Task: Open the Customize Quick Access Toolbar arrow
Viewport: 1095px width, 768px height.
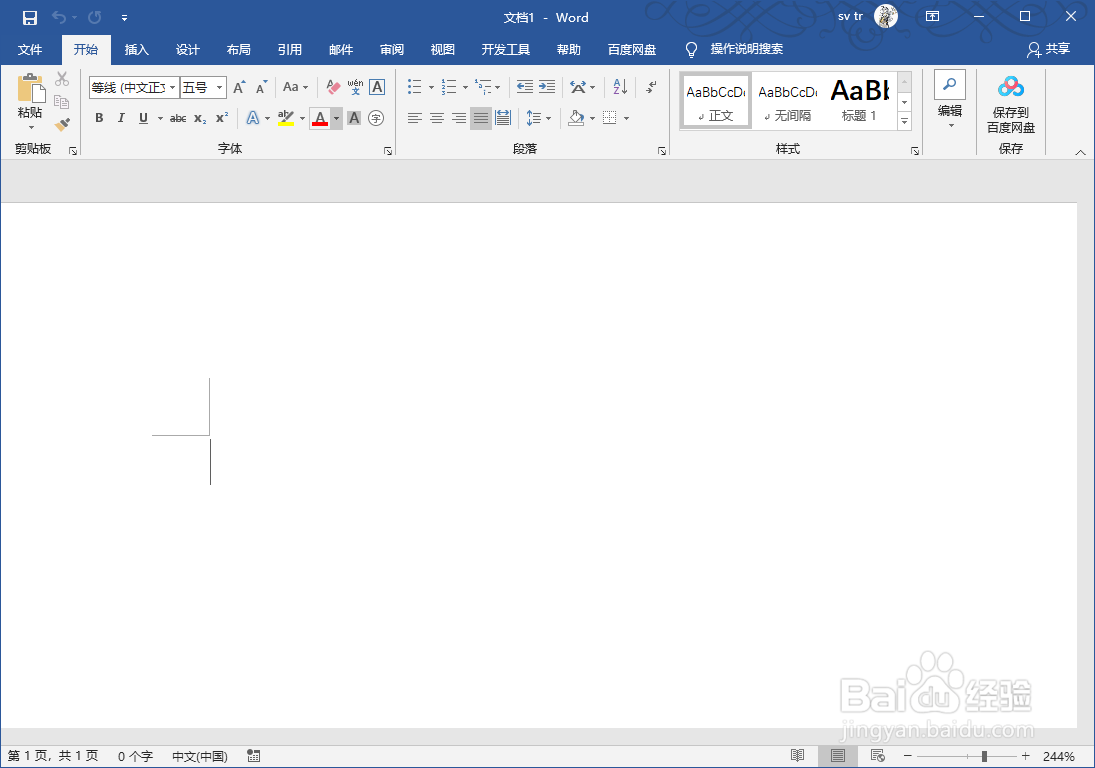Action: tap(124, 18)
